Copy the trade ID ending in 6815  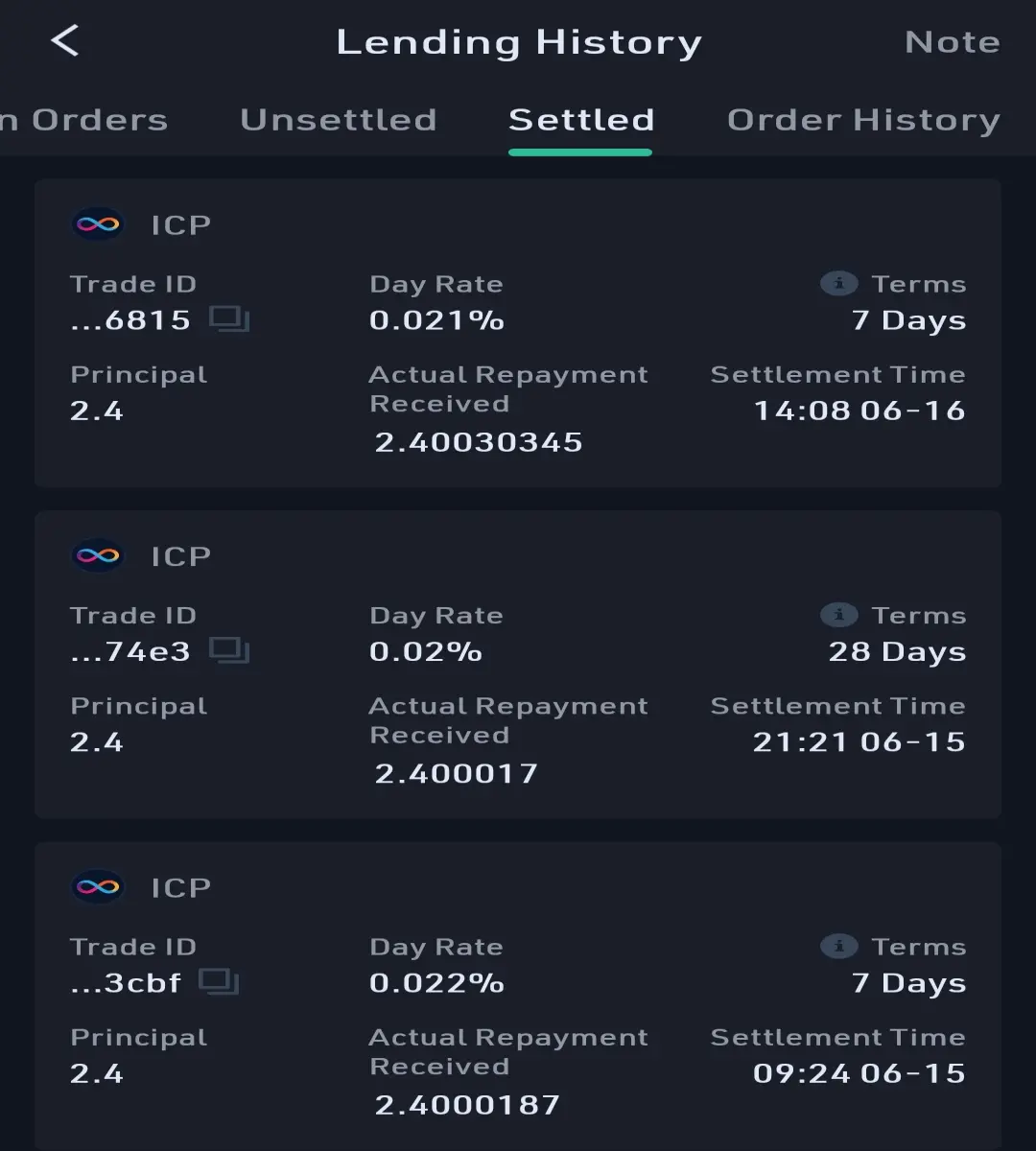pos(229,319)
